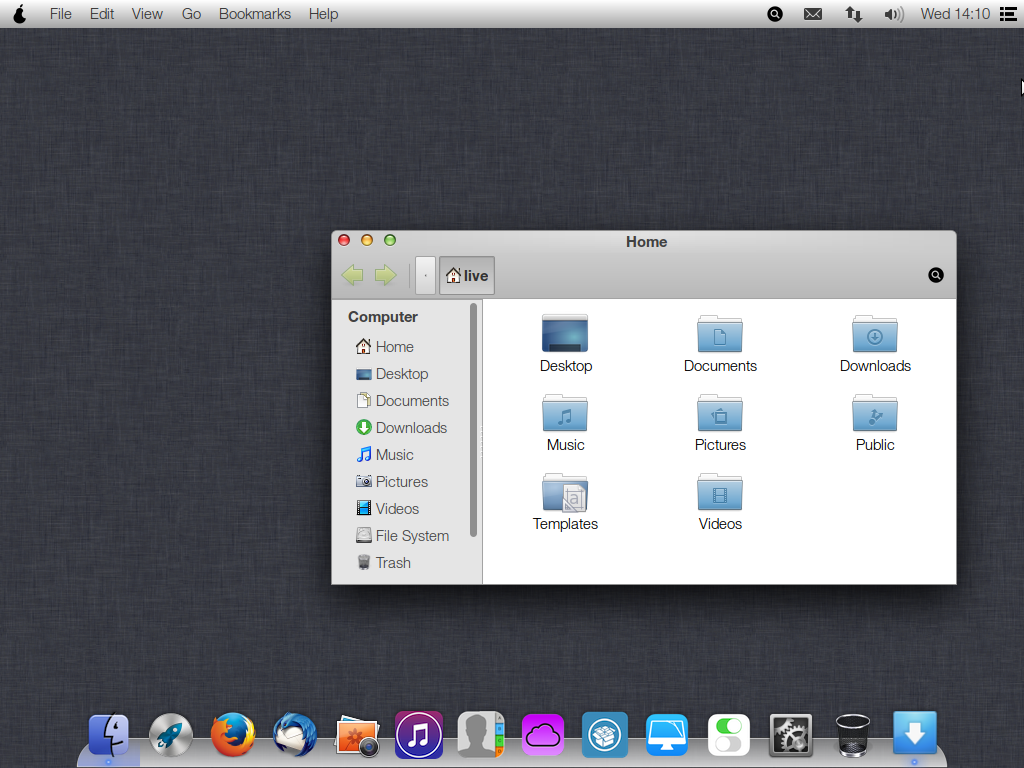Expand the path bar toggle left of live
The height and width of the screenshot is (768, 1024).
pos(425,275)
